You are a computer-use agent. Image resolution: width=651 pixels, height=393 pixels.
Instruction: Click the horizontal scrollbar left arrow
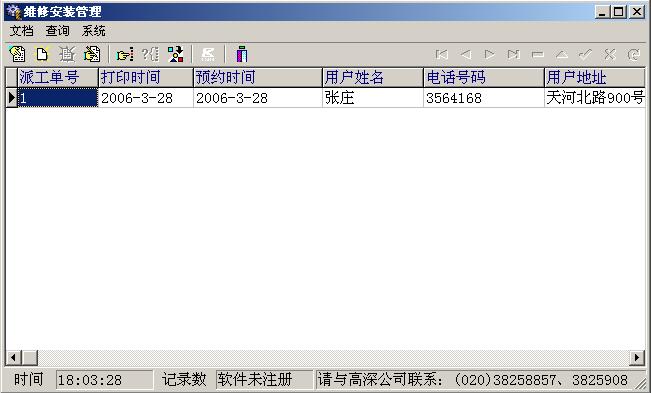click(x=13, y=357)
